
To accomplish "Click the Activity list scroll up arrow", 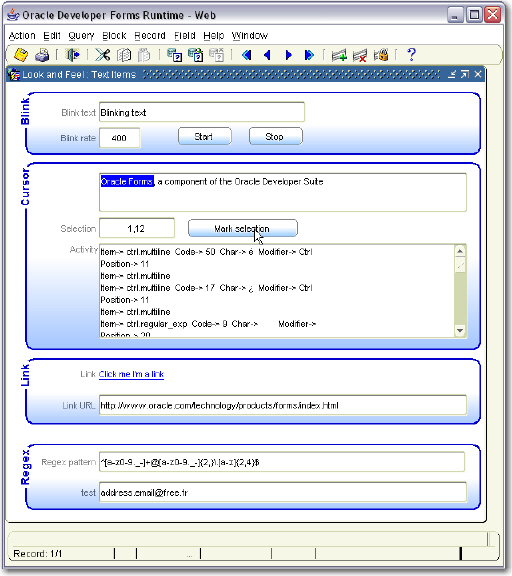I will click(460, 251).
